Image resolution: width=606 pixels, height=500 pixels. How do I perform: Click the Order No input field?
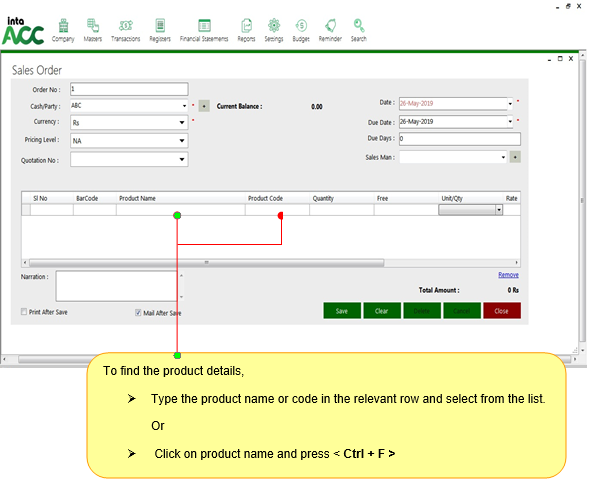(x=128, y=89)
